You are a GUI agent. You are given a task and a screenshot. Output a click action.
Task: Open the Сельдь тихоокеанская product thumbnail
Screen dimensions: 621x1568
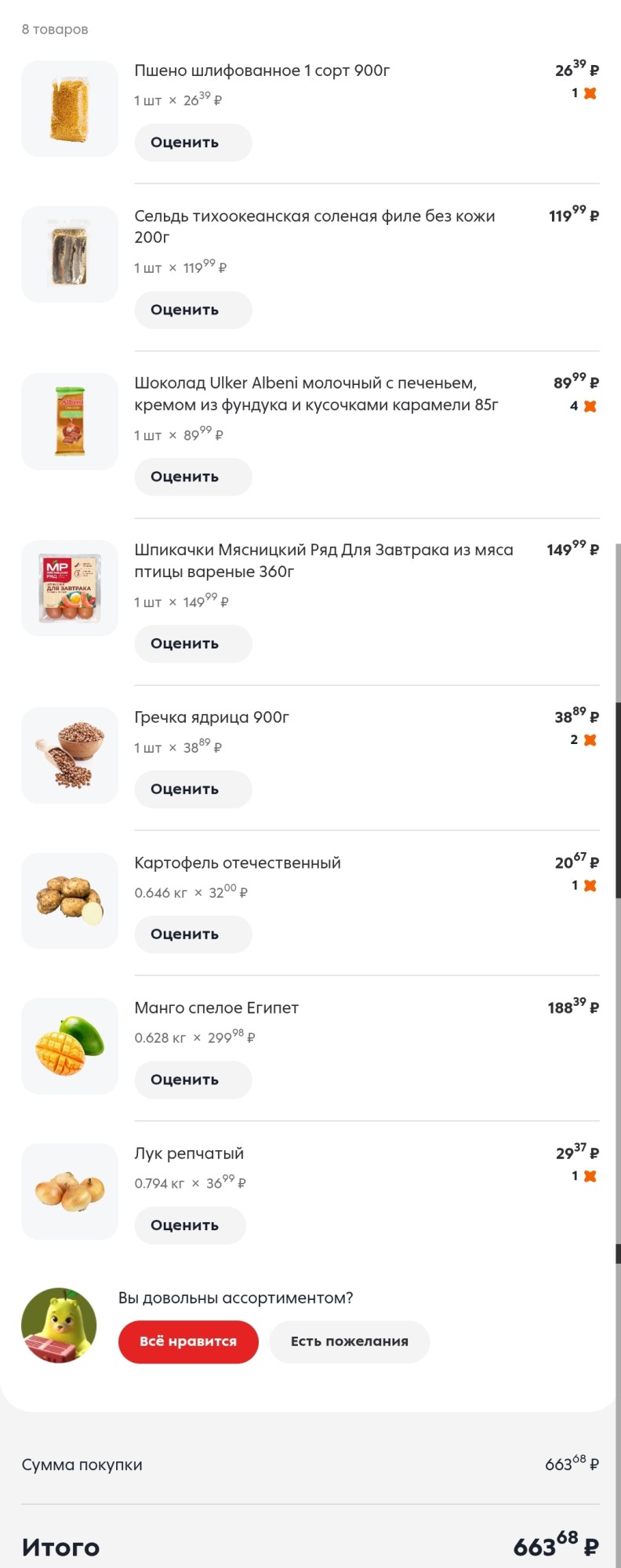click(x=70, y=254)
